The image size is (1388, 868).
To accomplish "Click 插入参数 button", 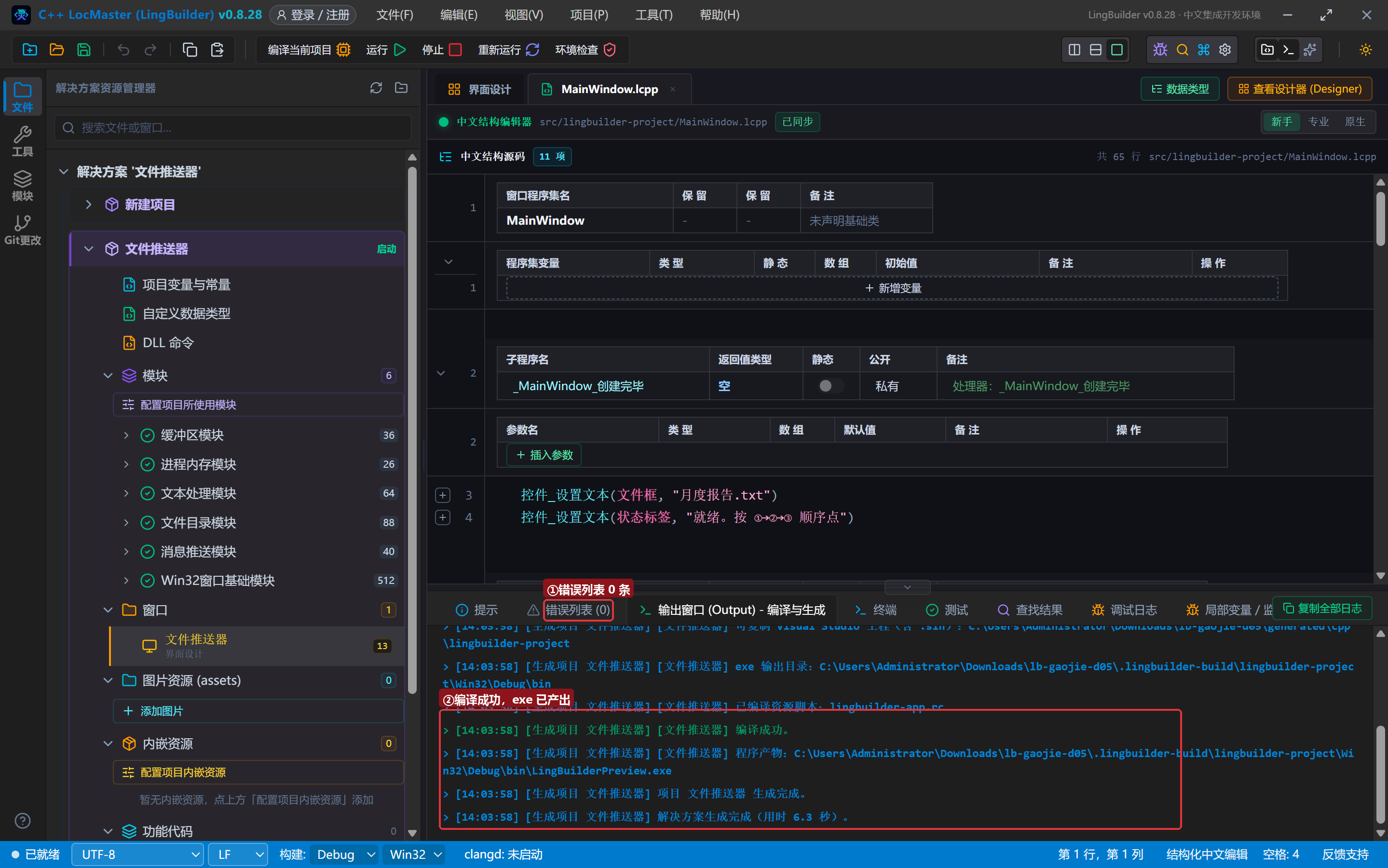I will (x=544, y=455).
